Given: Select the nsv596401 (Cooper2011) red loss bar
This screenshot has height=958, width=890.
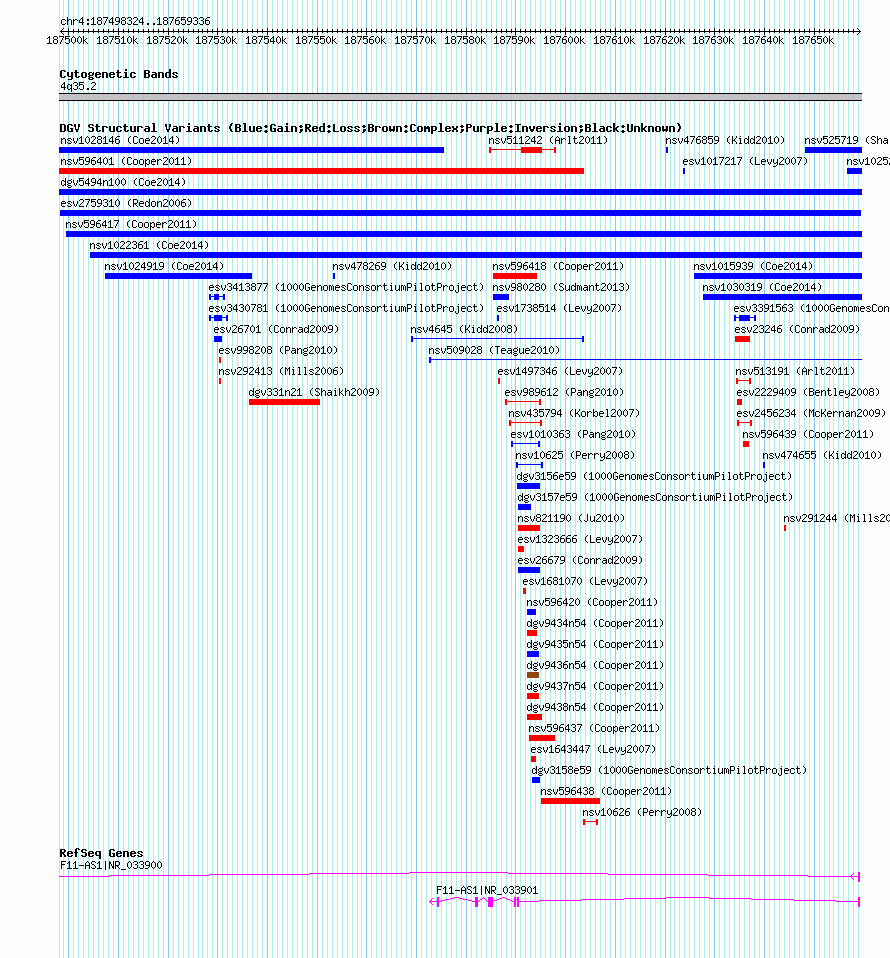Looking at the screenshot, I should (321, 171).
